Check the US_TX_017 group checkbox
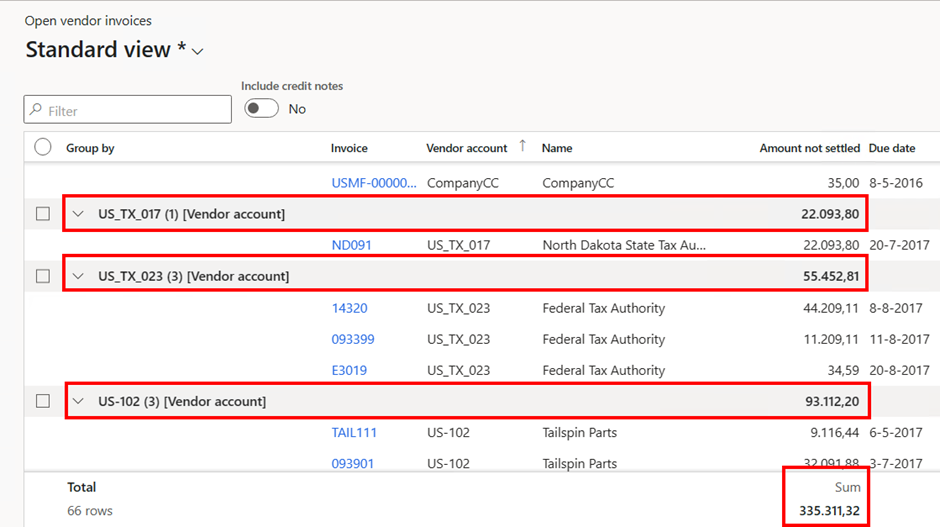This screenshot has width=940, height=527. 43,214
